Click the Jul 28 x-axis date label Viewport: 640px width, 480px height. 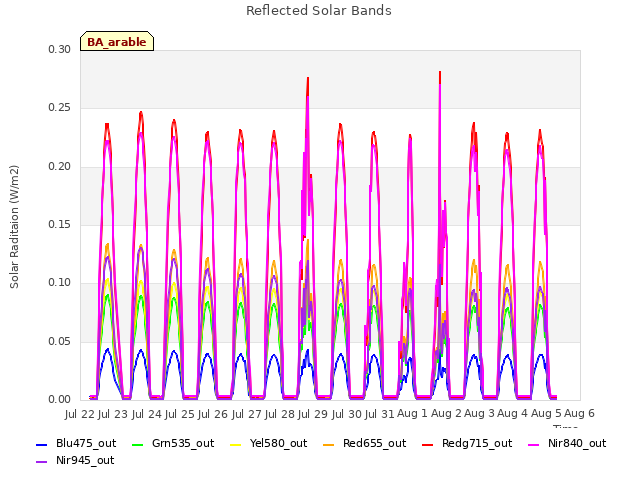pyautogui.click(x=280, y=414)
